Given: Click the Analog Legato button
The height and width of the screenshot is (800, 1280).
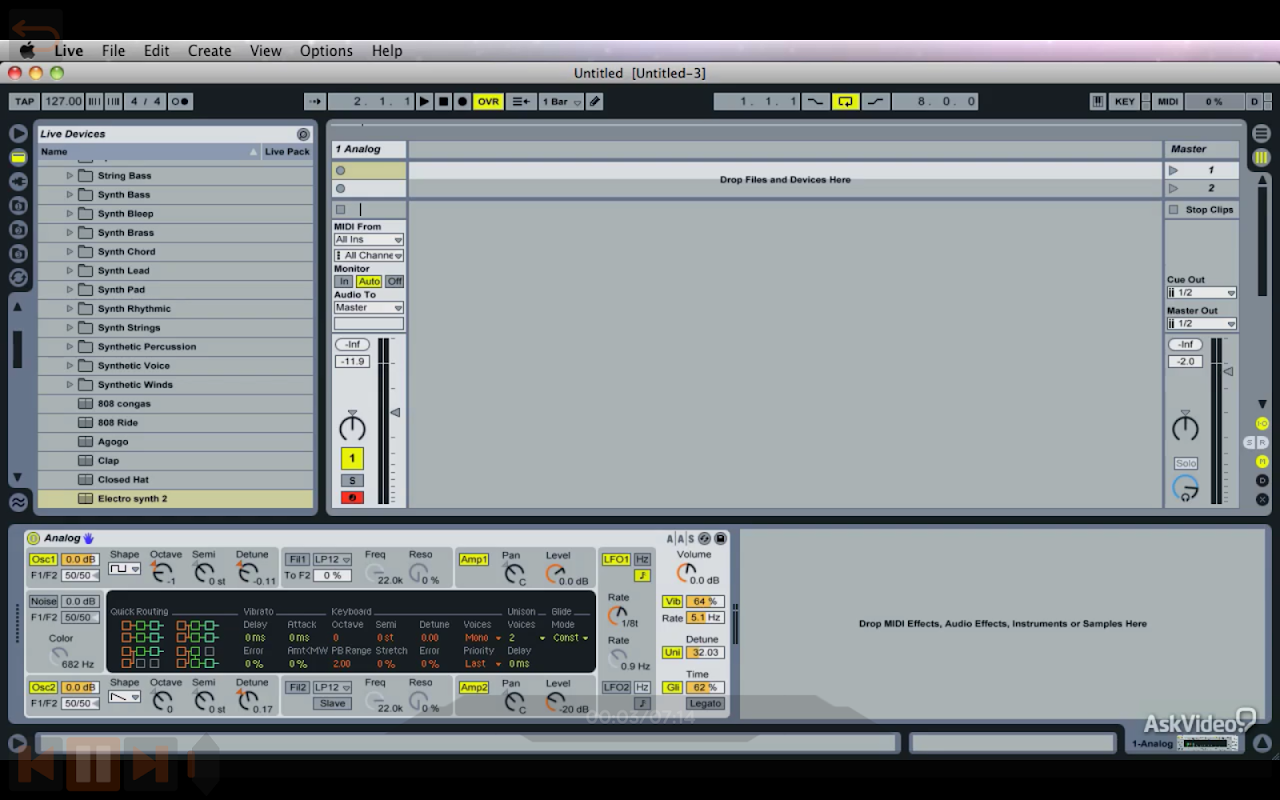Looking at the screenshot, I should coord(705,704).
